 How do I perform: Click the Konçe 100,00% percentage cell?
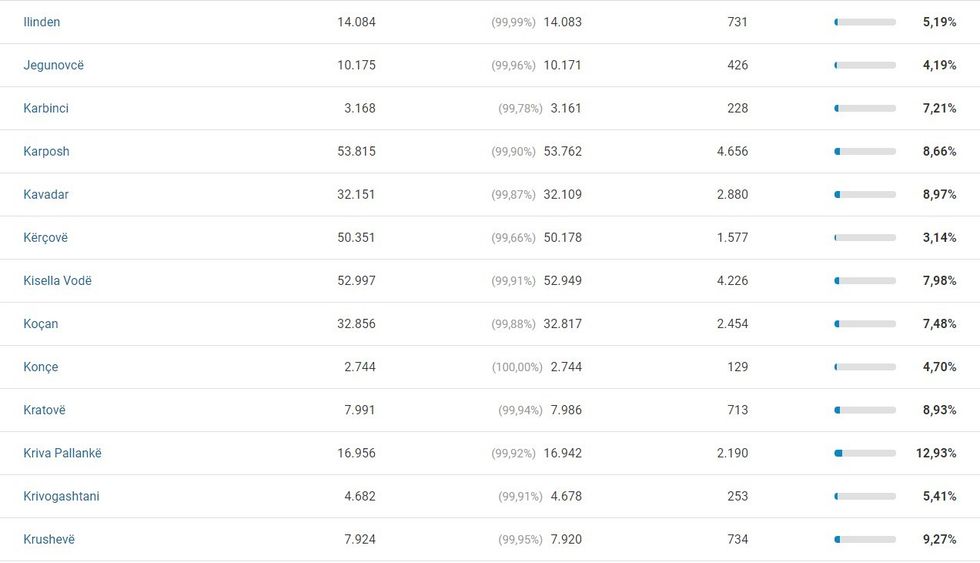pyautogui.click(x=517, y=367)
